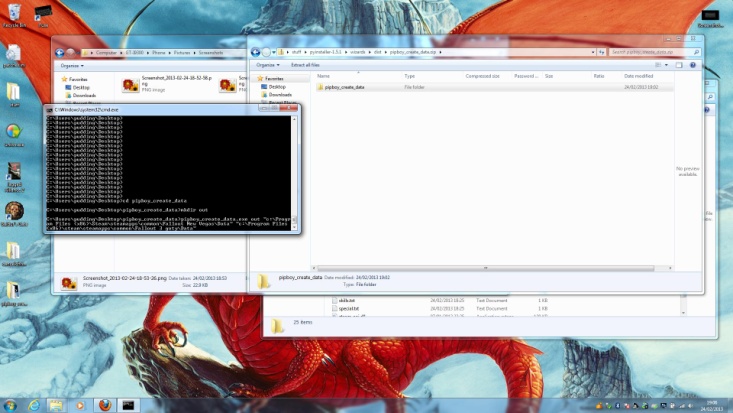Screen dimensions: 733x413
Task: Sort by the Name column header
Action: point(323,76)
